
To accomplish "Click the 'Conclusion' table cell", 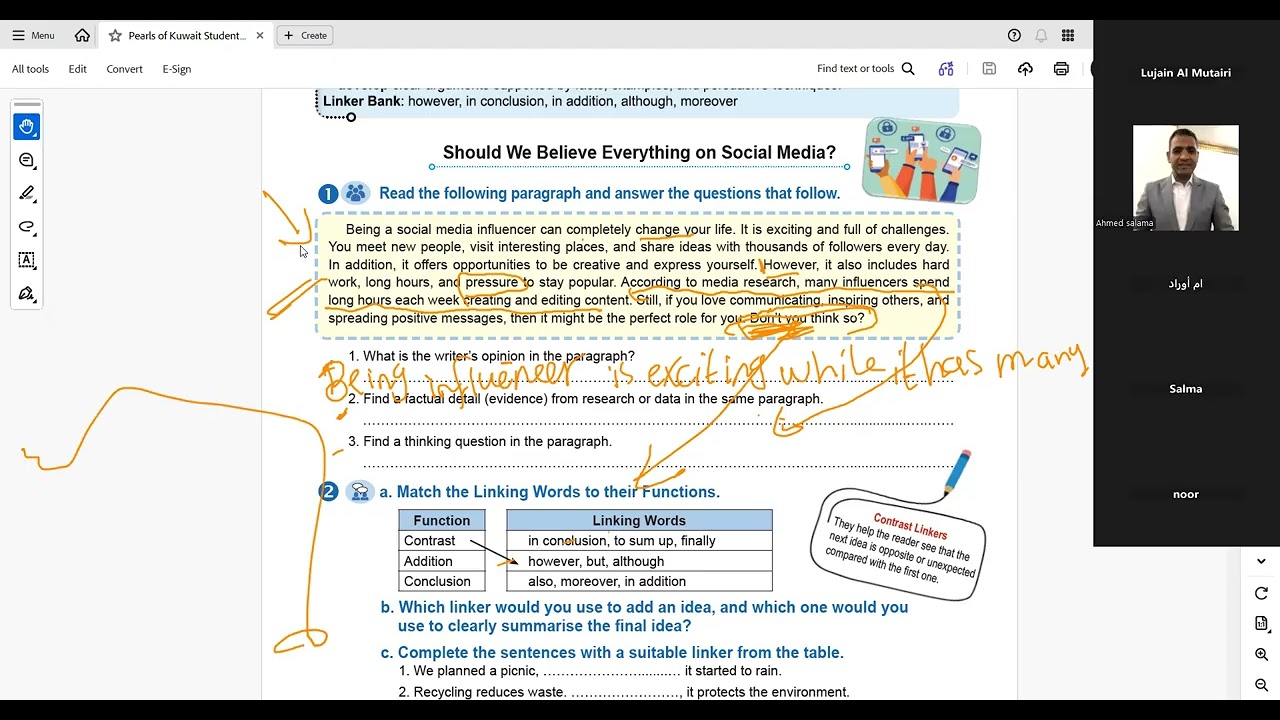I will pyautogui.click(x=442, y=581).
